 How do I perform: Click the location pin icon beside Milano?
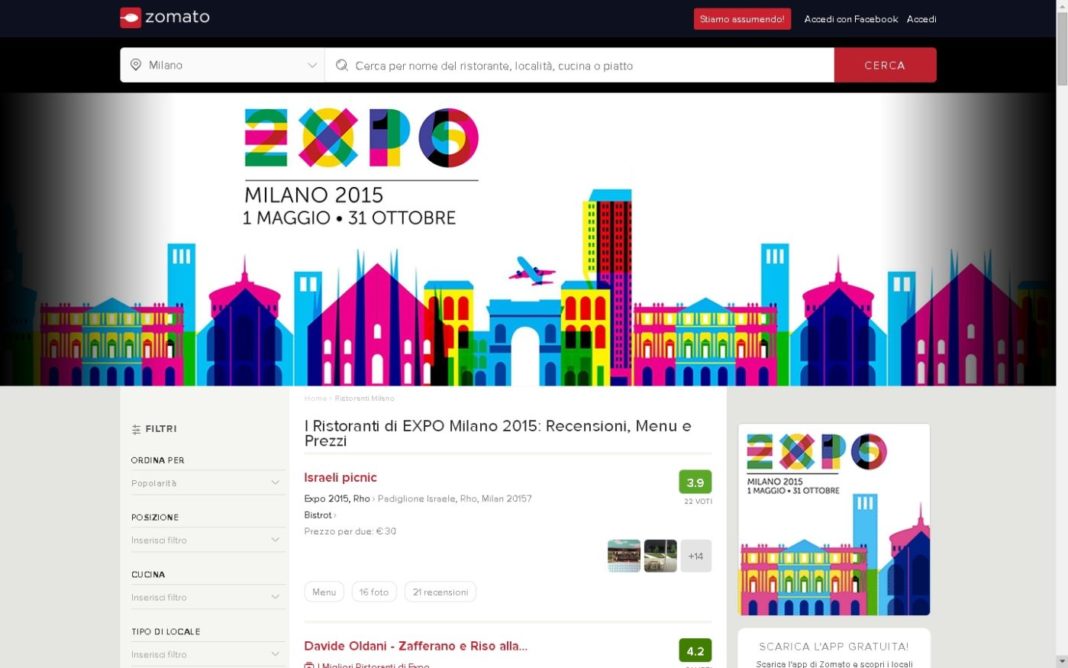[x=136, y=65]
